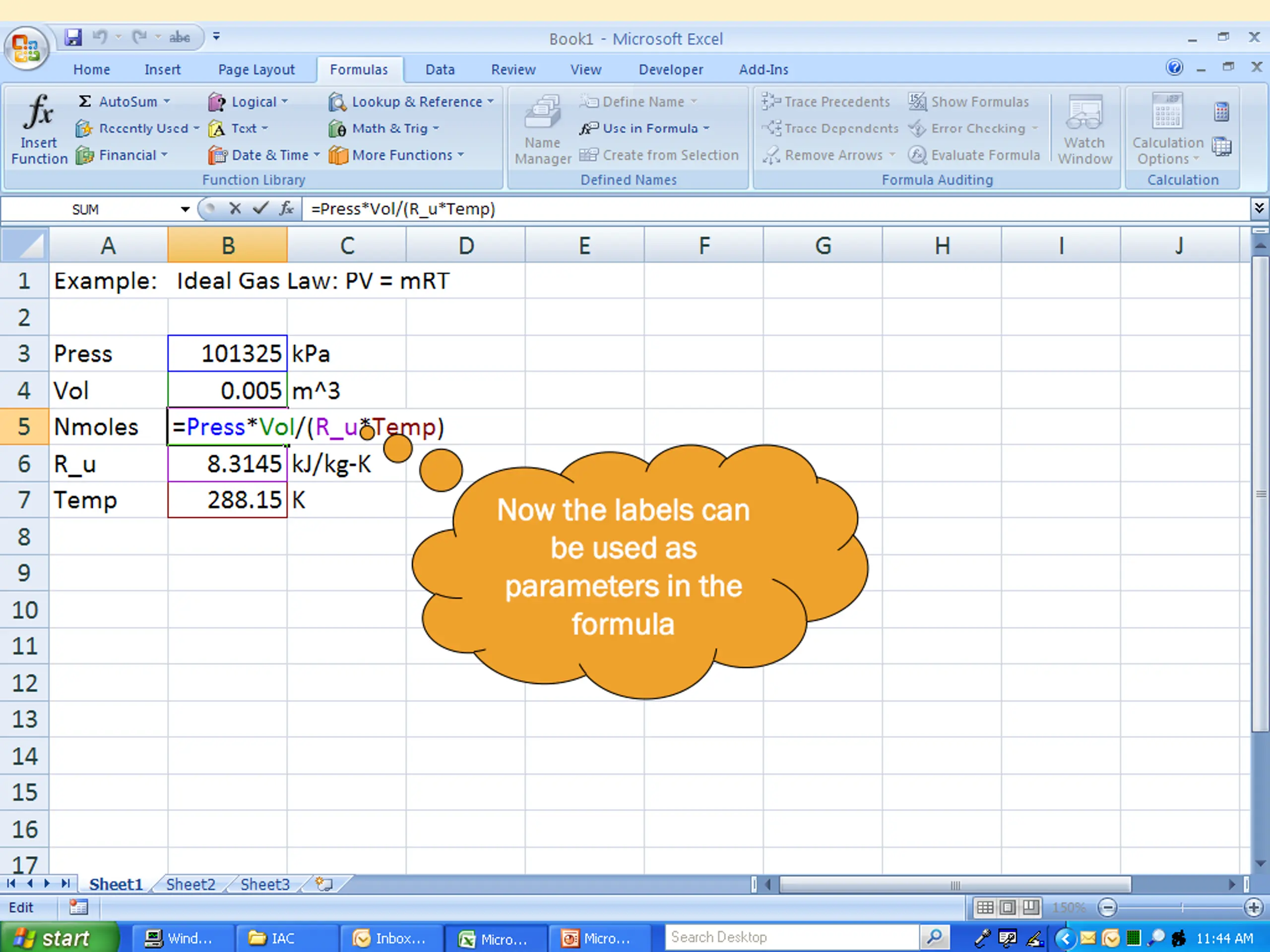Expand the AutoSum dropdown
The image size is (1270, 952).
167,102
